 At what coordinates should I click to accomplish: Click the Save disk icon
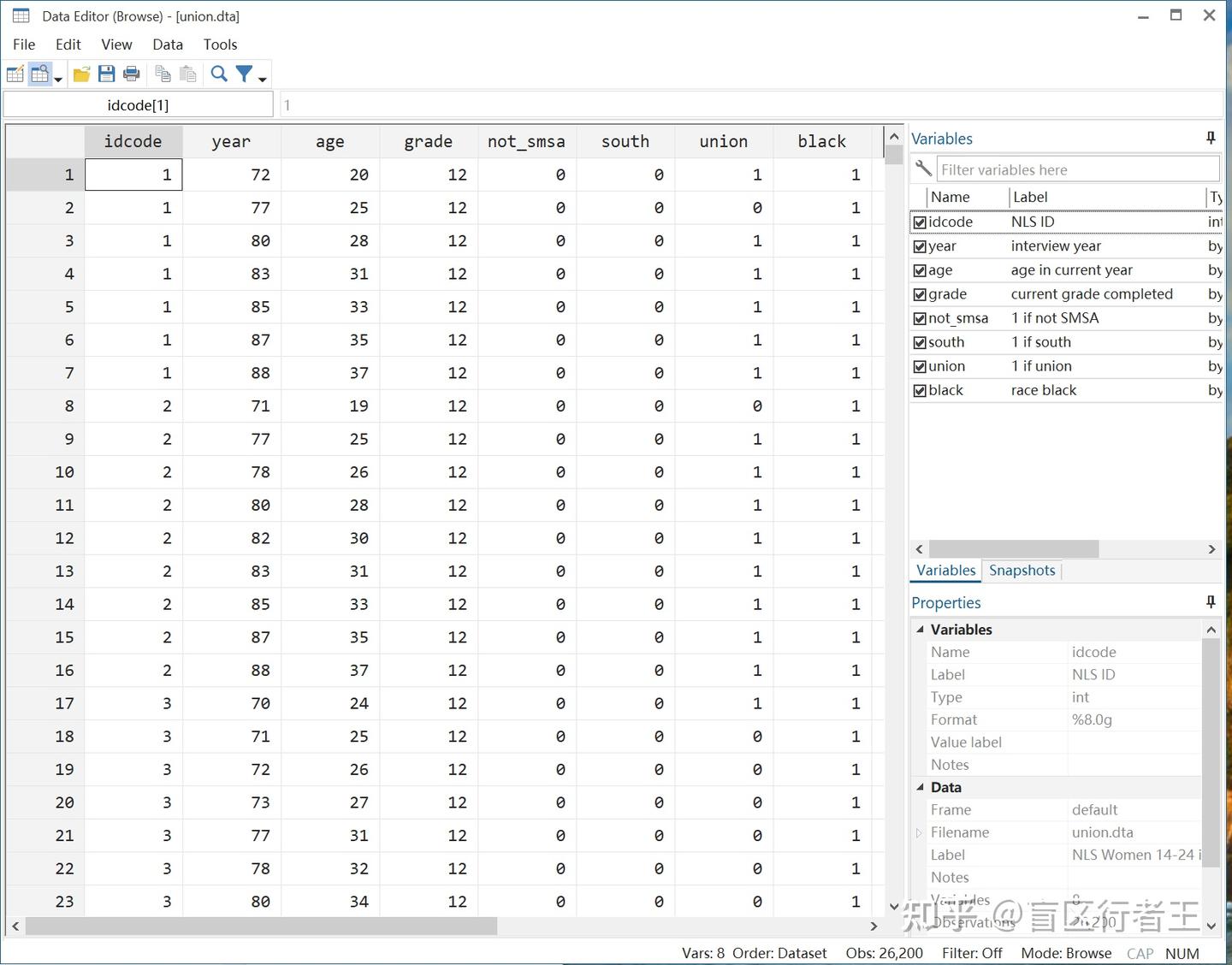107,74
